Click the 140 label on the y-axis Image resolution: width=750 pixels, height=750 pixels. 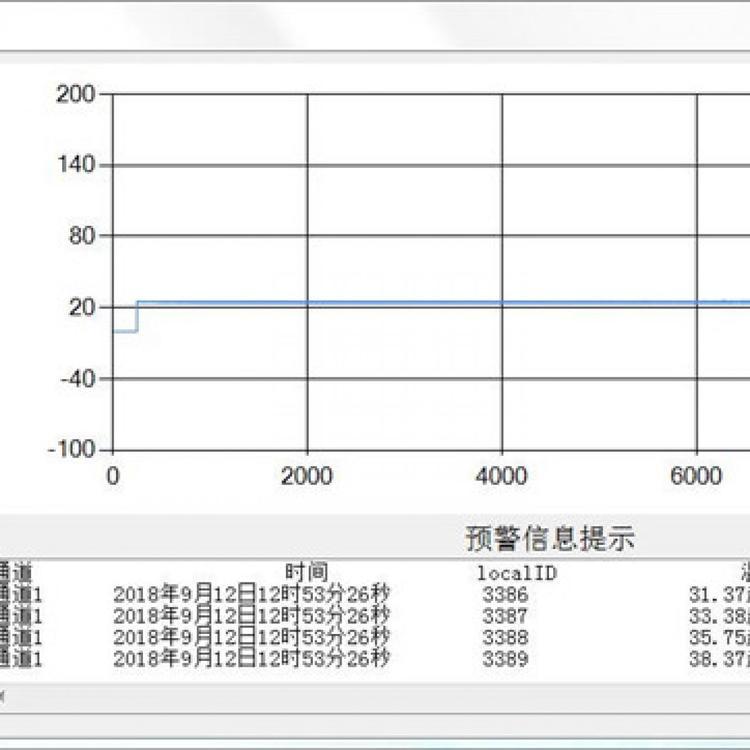coord(77,165)
